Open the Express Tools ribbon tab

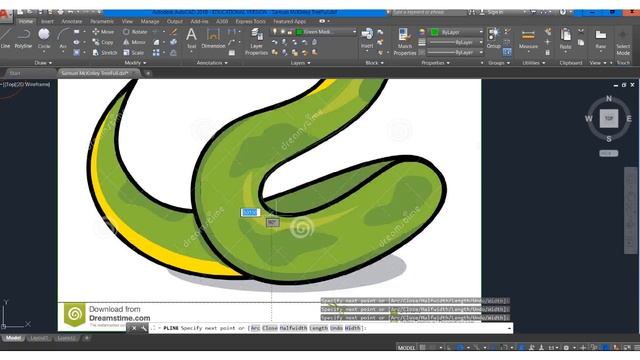coord(250,21)
